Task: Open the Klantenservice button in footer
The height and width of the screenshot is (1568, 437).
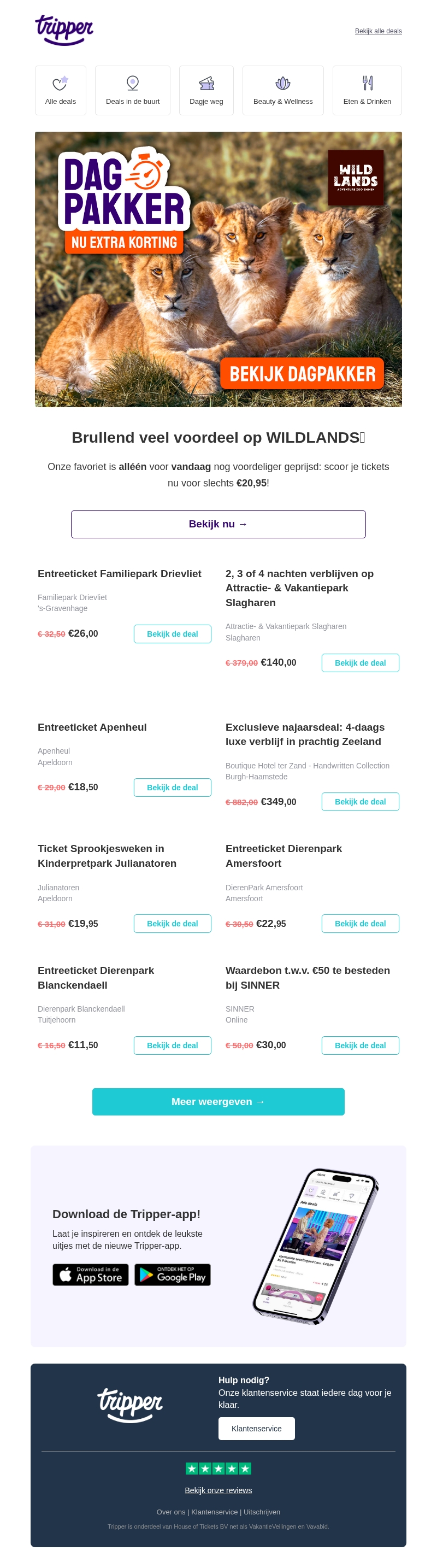Action: click(256, 1429)
